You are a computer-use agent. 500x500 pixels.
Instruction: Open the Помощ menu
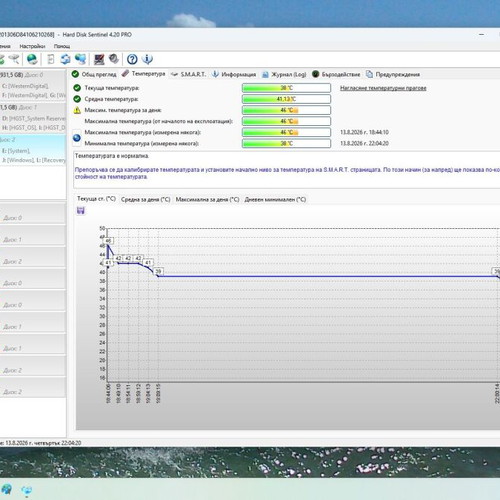coord(62,46)
